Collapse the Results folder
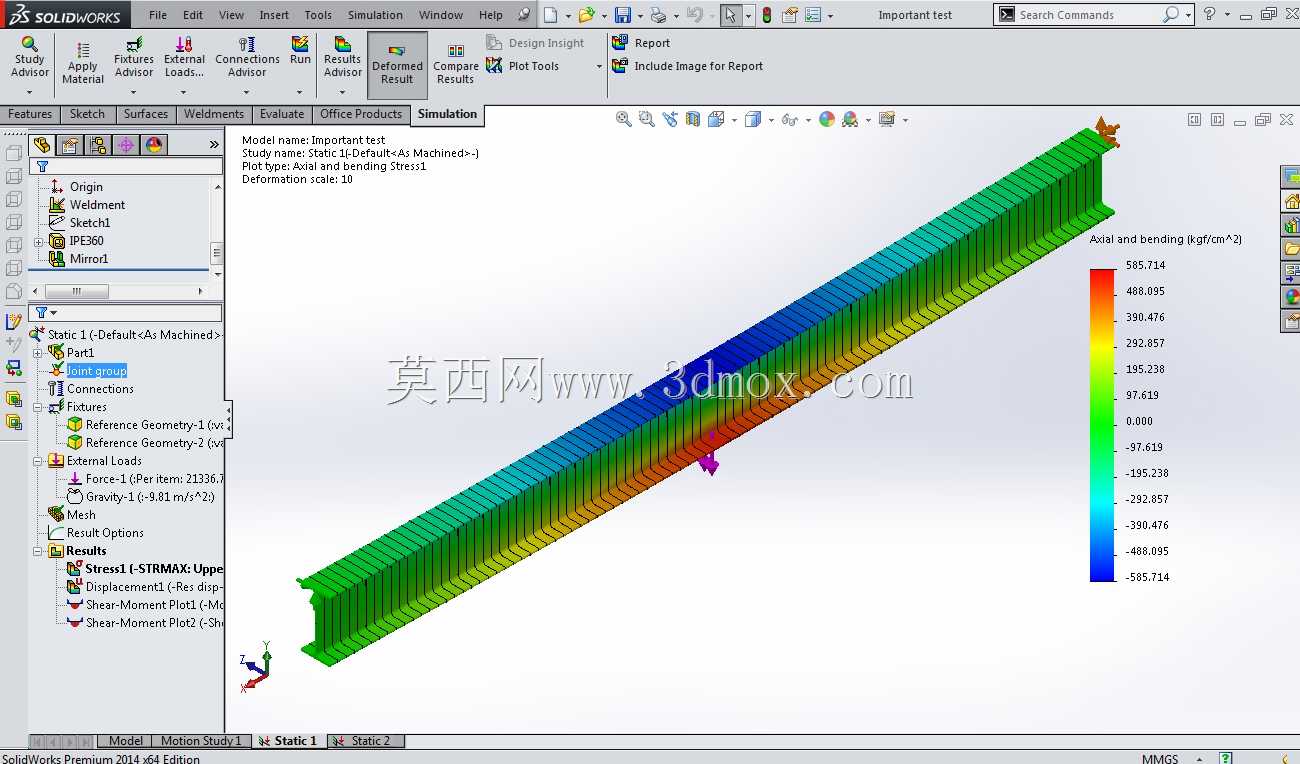The width and height of the screenshot is (1300, 764). 38,551
